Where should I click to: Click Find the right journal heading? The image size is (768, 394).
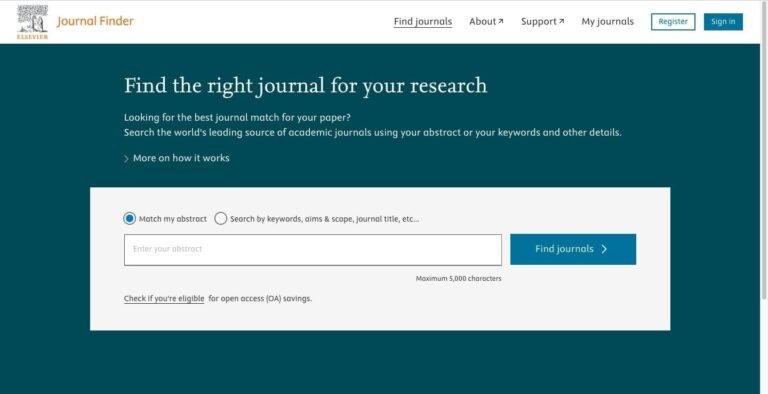point(306,85)
